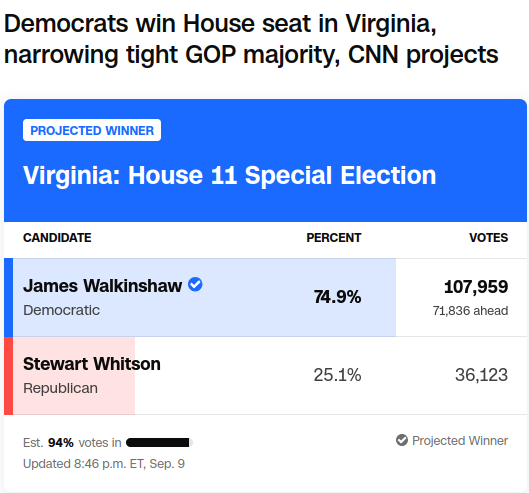Click the red Republican color bar
The image size is (529, 493).
(x=8, y=376)
